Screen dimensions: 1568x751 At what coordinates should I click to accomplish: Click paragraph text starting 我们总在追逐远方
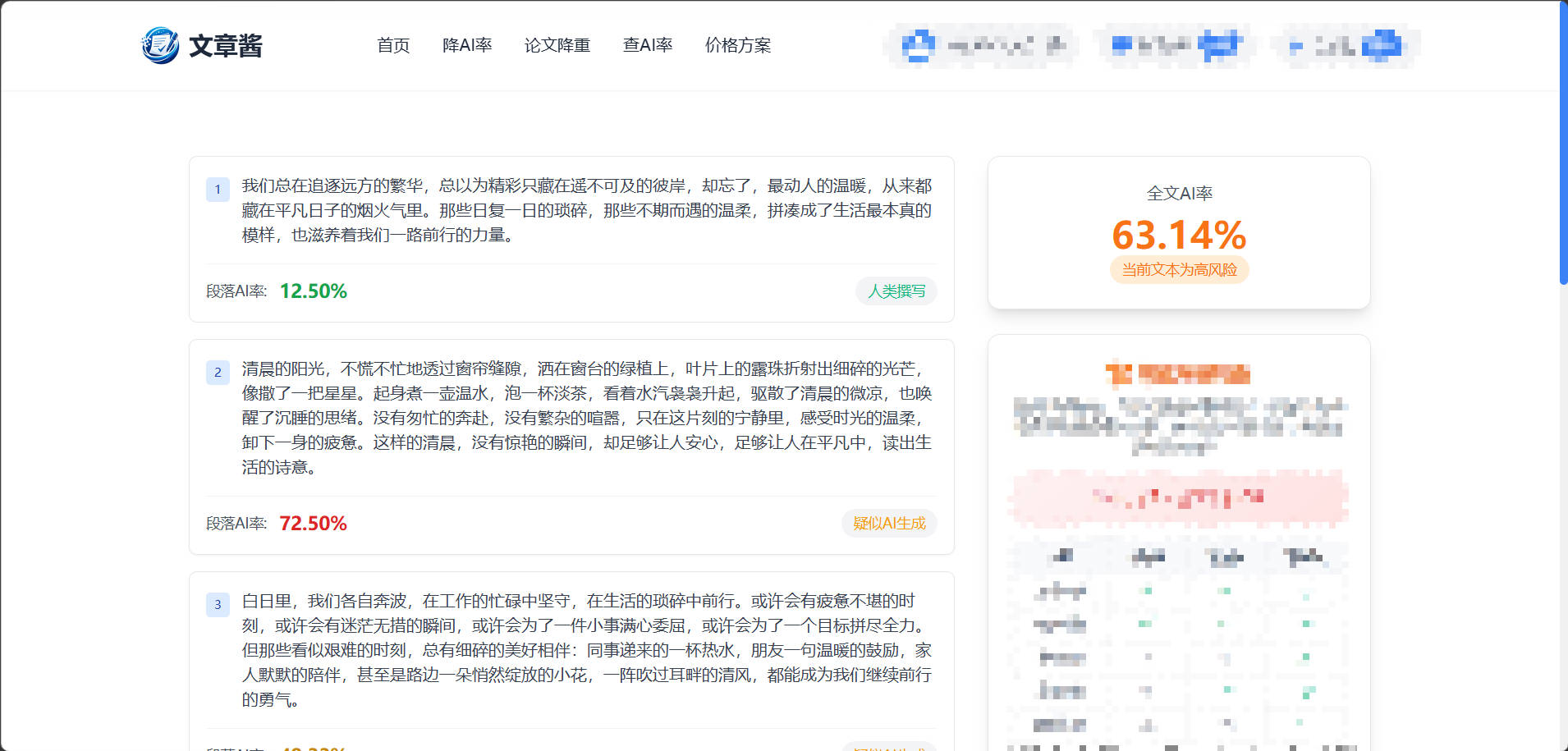click(587, 211)
